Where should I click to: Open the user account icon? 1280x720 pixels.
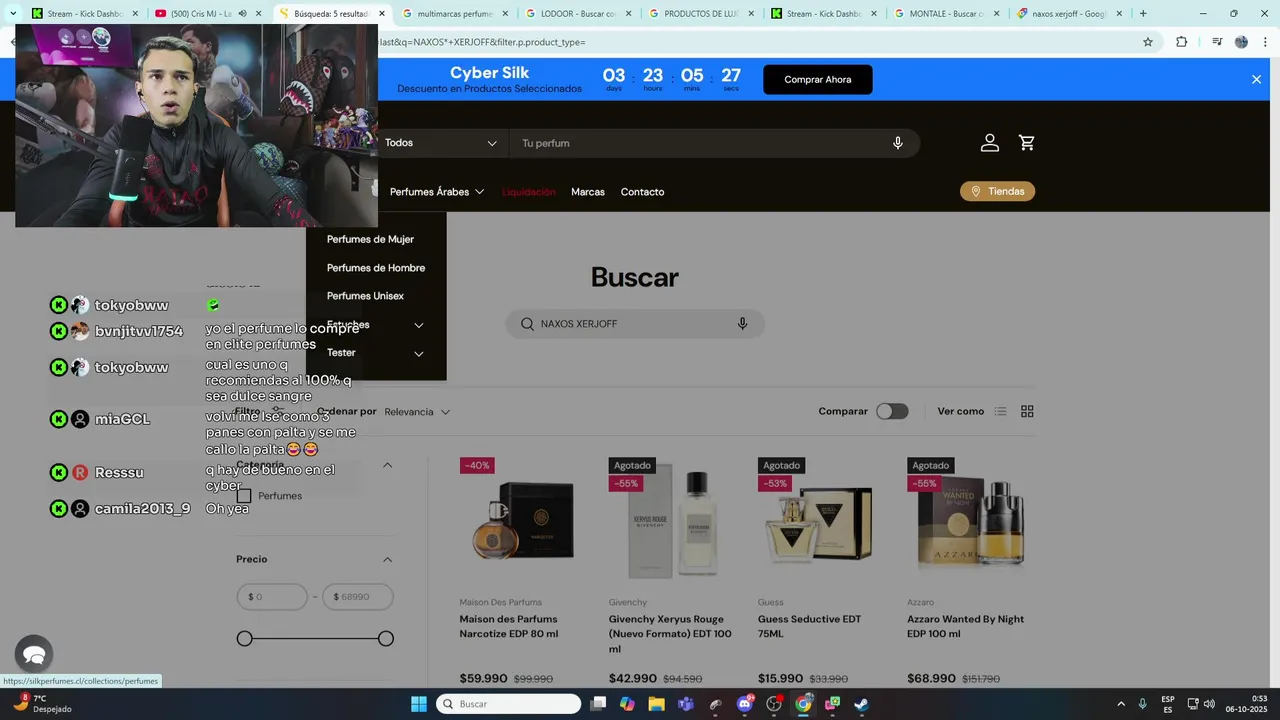tap(990, 143)
